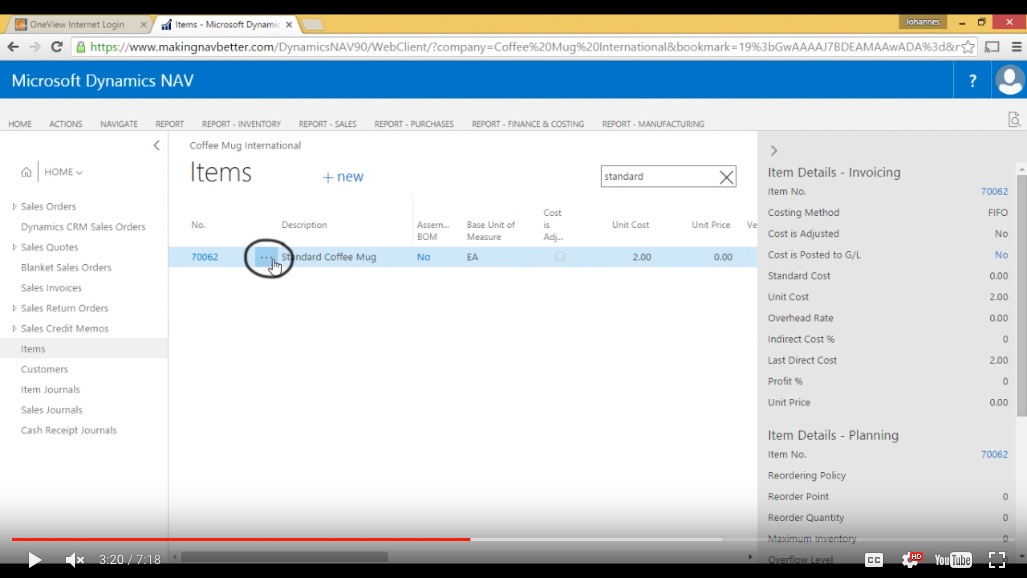Open the Chrome hamburger menu
This screenshot has height=578, width=1027.
(1017, 47)
